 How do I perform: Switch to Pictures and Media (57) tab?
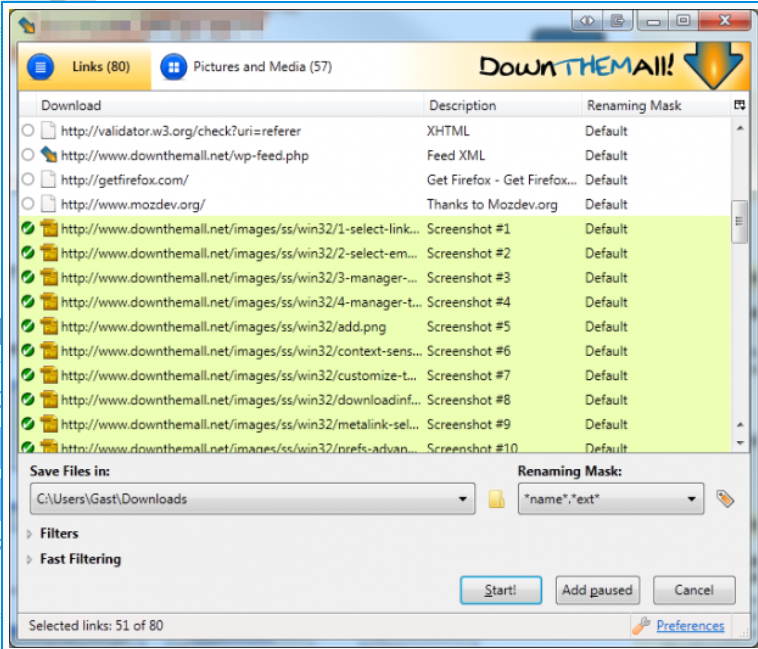246,67
